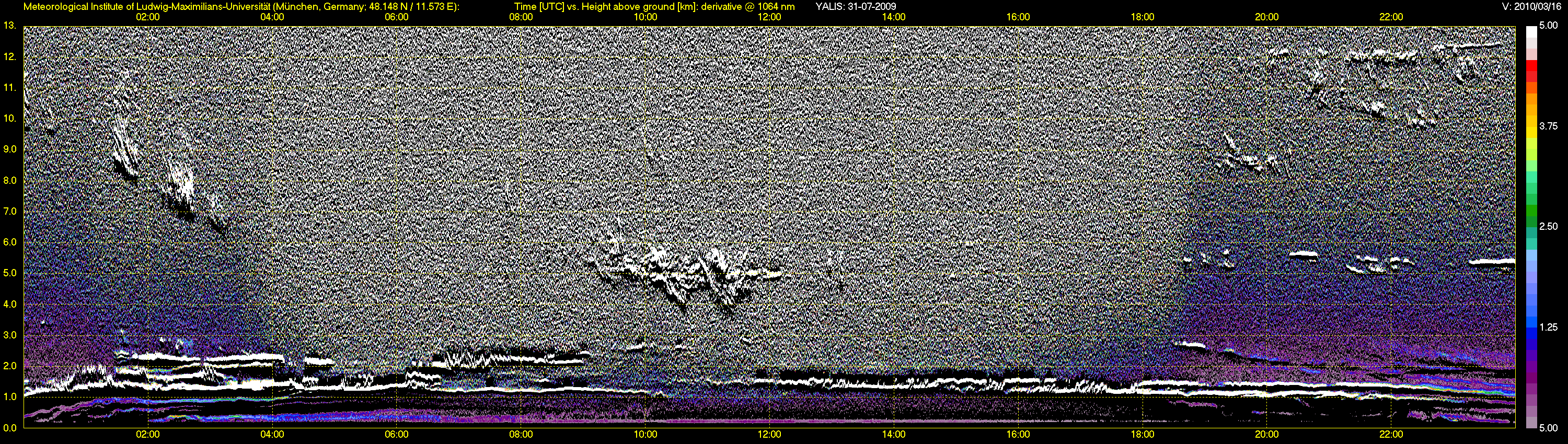Click the yellow segment of the color scale
Screen dimensions: 1568x444
pos(1531,134)
